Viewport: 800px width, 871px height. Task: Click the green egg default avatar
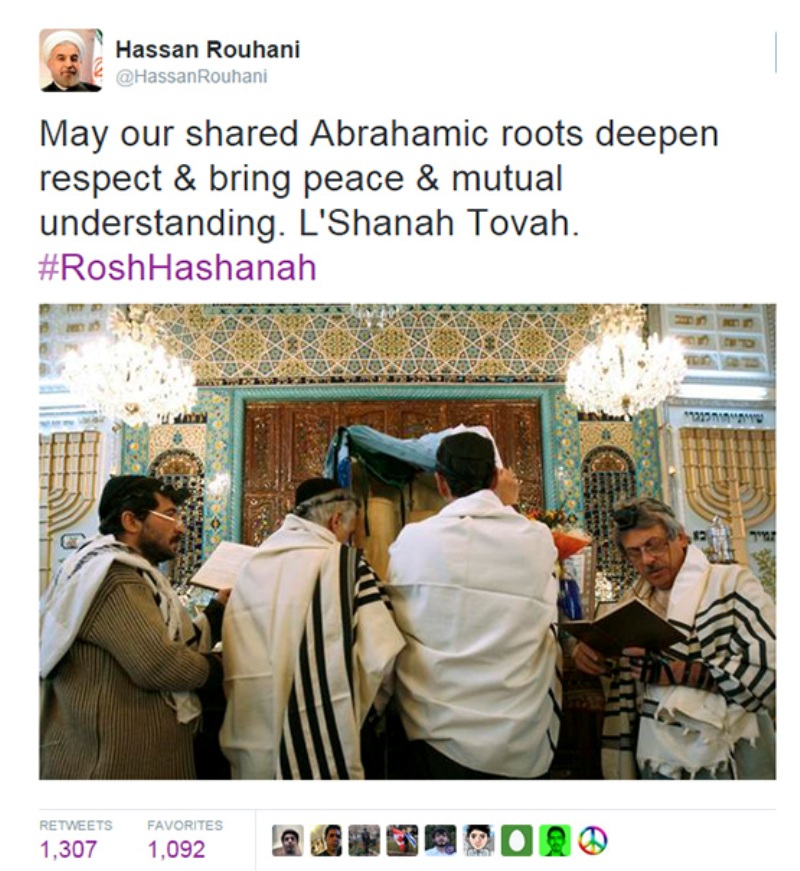(517, 840)
